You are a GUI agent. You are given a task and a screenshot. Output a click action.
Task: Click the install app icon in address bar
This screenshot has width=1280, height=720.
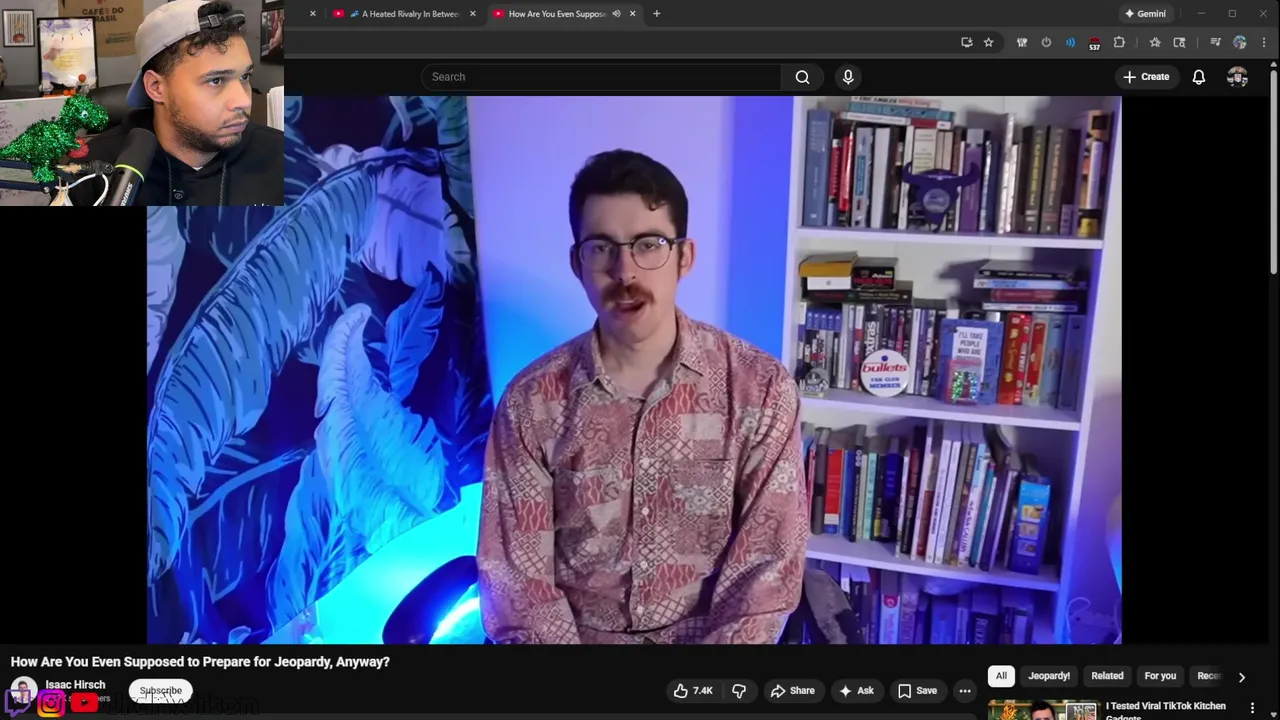click(966, 43)
